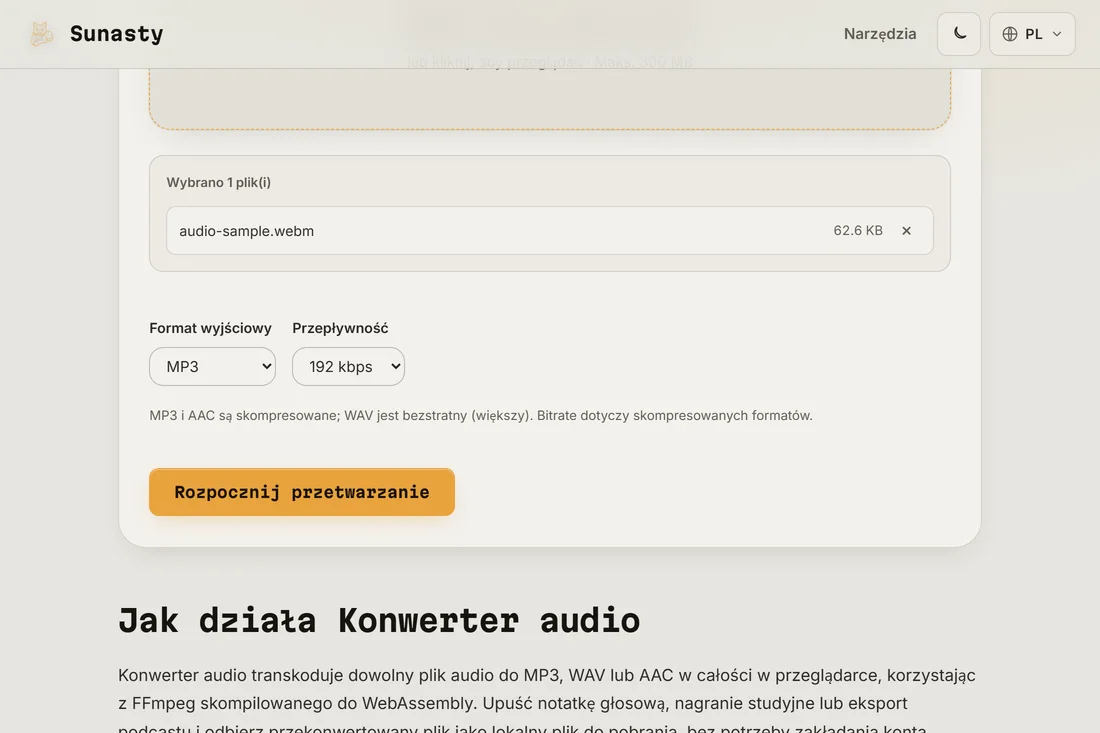1100x733 pixels.
Task: Open the Sunasty home title link
Action: [116, 34]
